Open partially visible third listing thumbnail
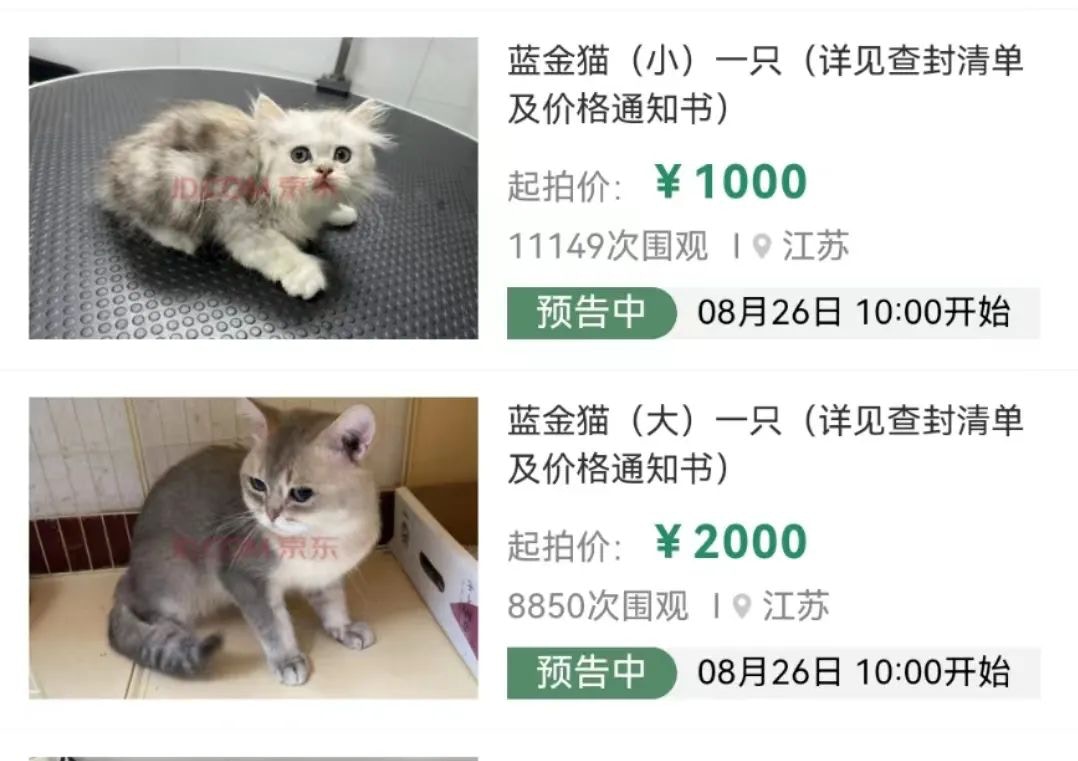The image size is (1078, 761). (253, 758)
